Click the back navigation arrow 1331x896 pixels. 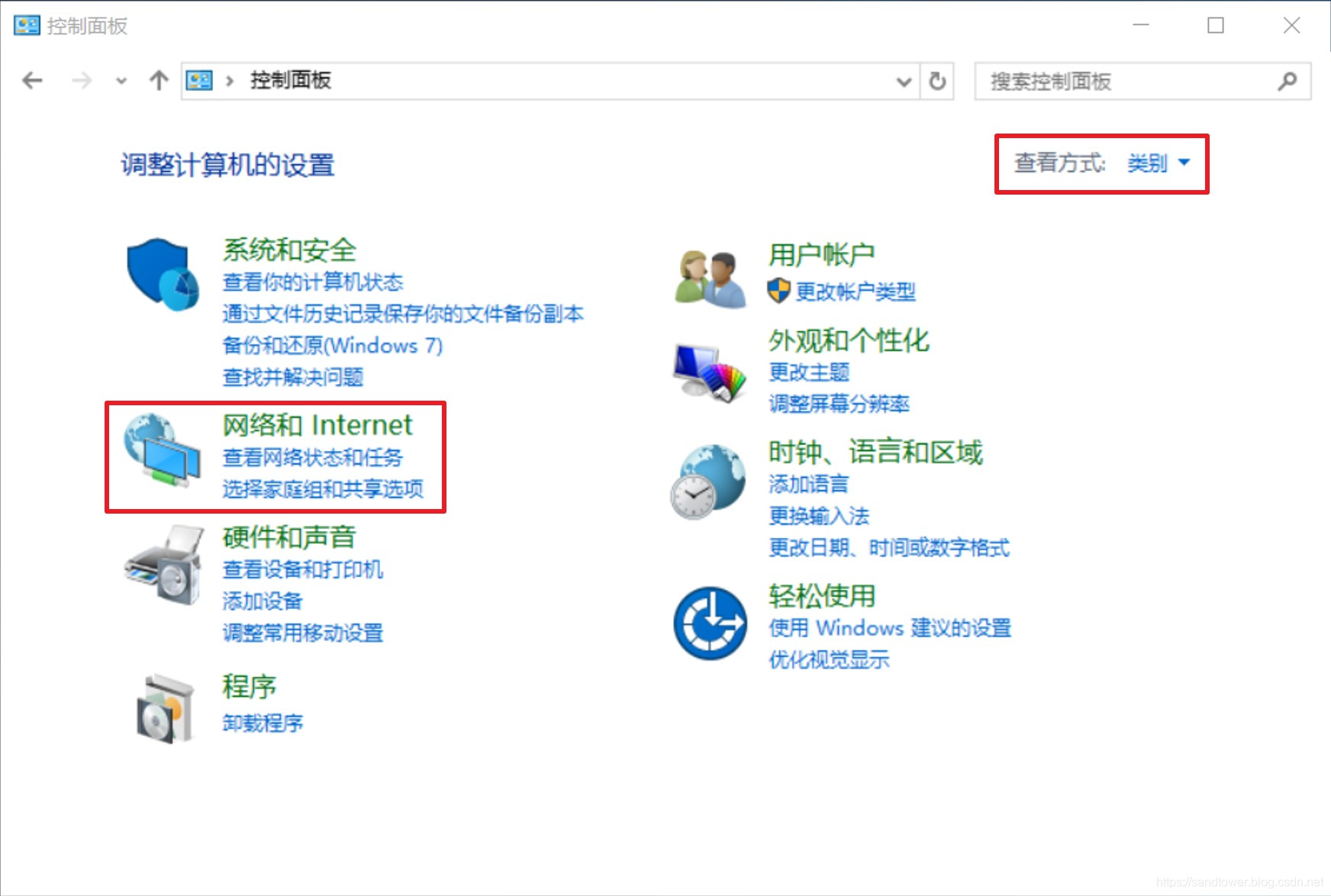31,80
